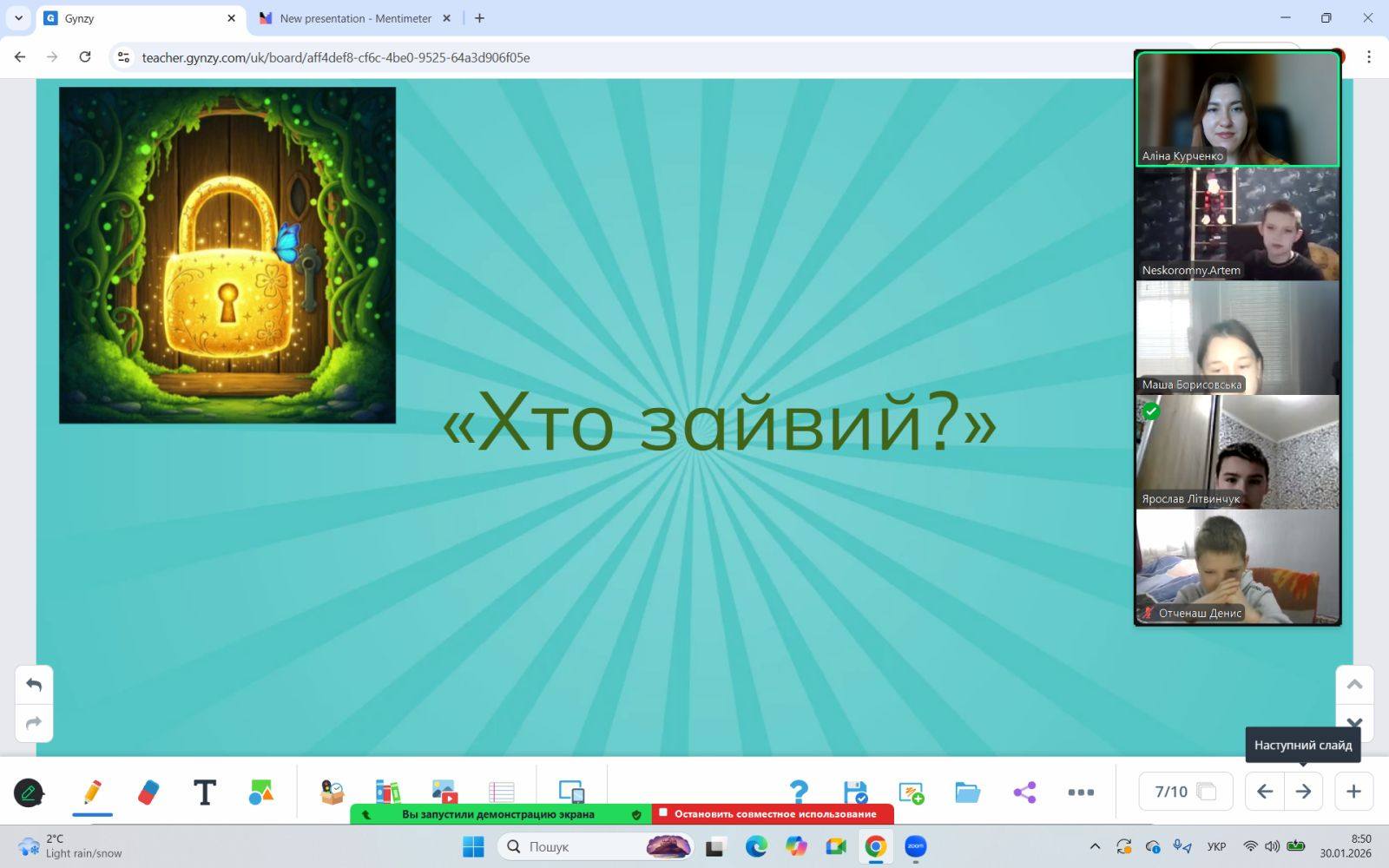Click the share icon in toolbar

(1024, 792)
